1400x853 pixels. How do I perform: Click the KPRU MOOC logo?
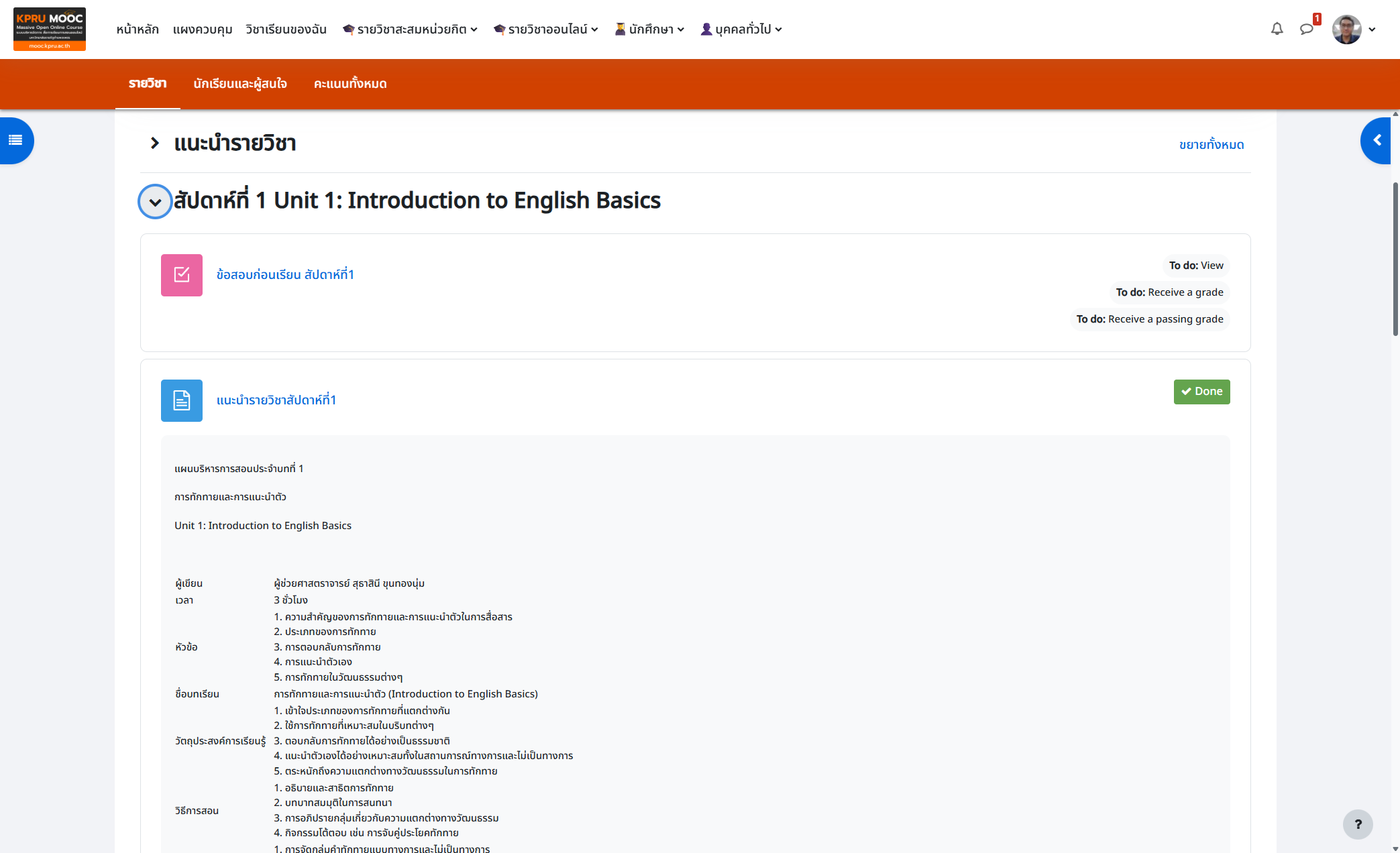[50, 29]
